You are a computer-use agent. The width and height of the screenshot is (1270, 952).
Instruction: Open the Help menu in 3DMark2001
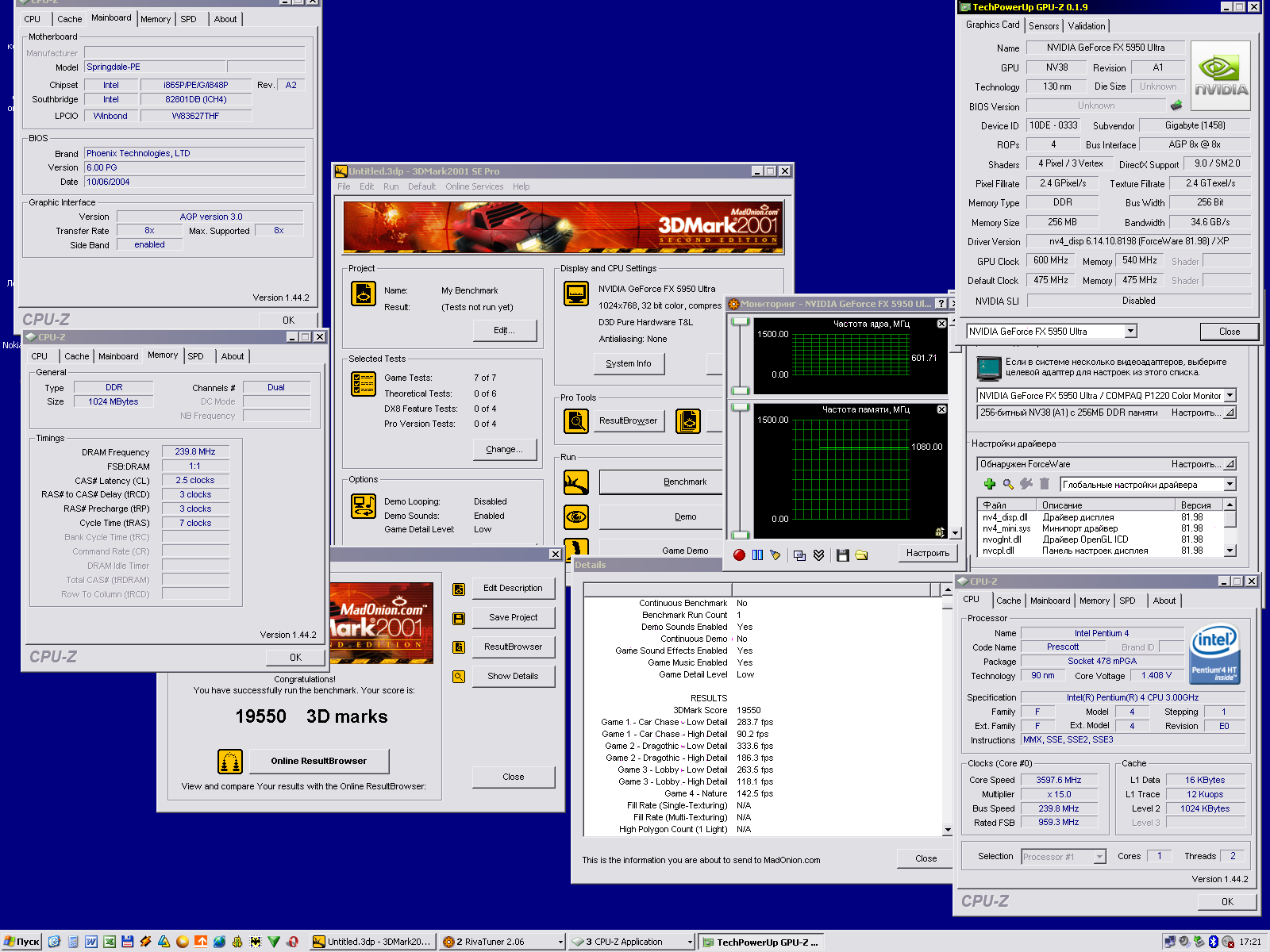[x=521, y=186]
